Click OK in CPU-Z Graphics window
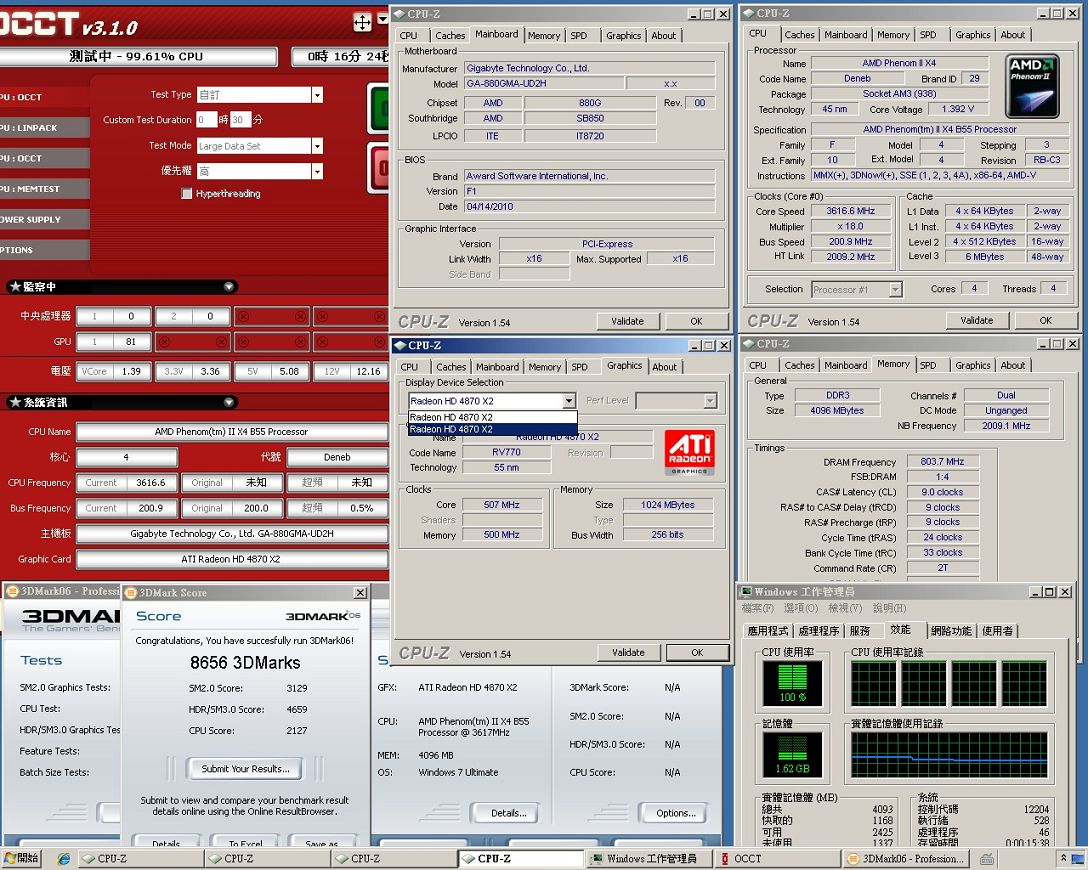This screenshot has width=1088, height=870. (x=697, y=653)
